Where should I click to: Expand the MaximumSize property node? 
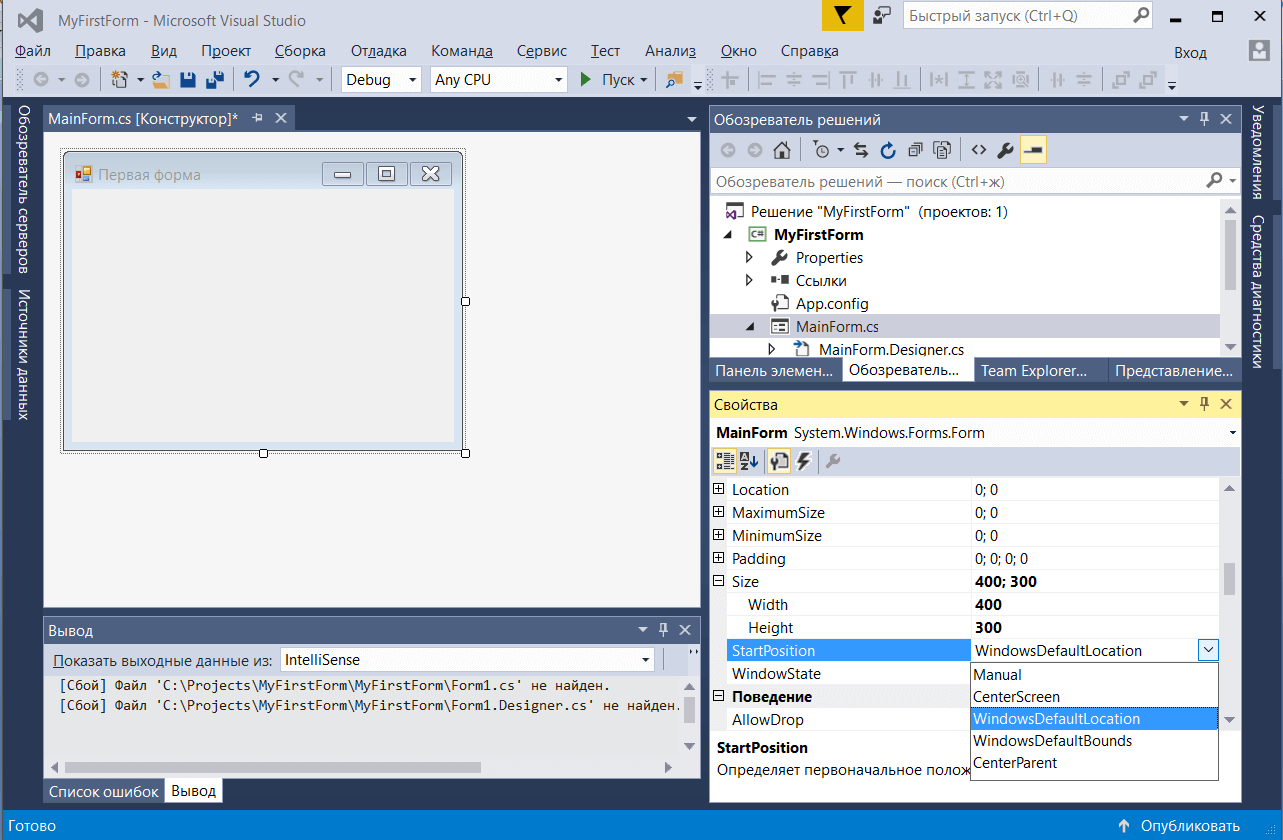(718, 512)
